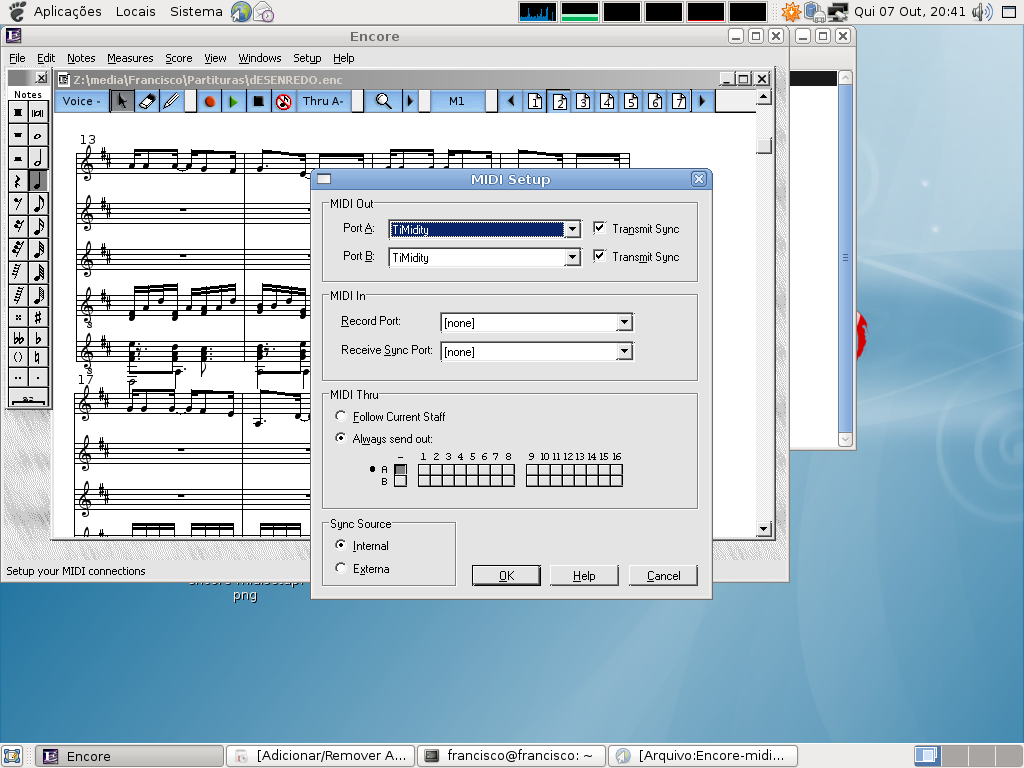The image size is (1024, 768).
Task: Select the Pencil tool
Action: (171, 101)
